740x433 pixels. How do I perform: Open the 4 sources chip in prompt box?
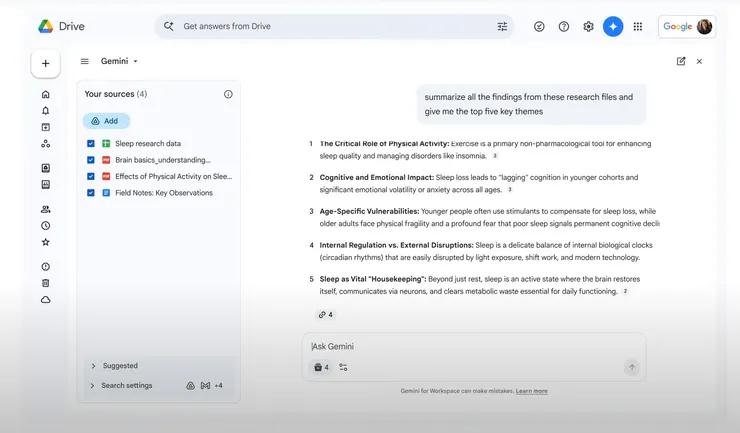321,367
